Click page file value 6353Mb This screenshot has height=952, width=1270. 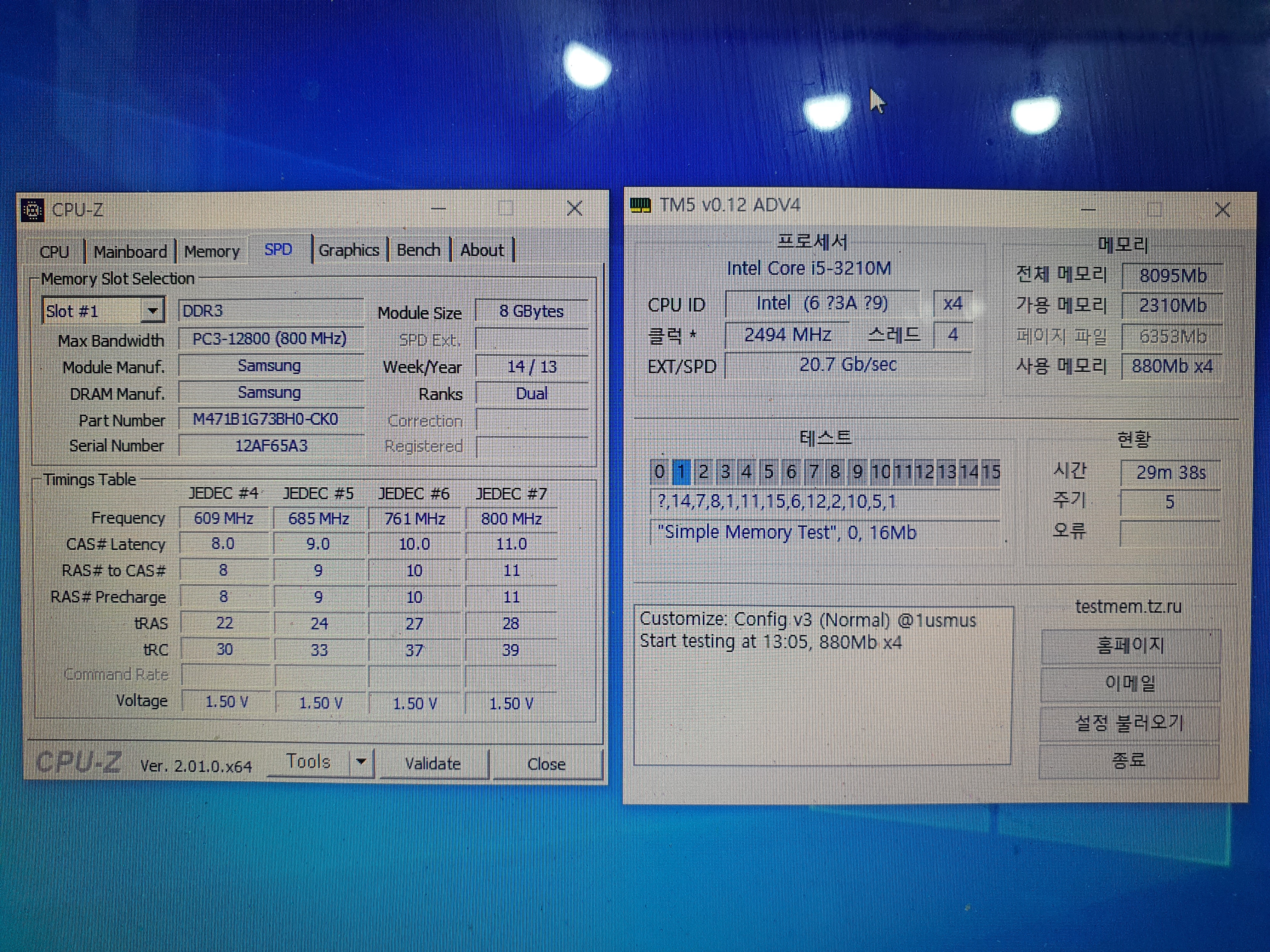click(1172, 336)
